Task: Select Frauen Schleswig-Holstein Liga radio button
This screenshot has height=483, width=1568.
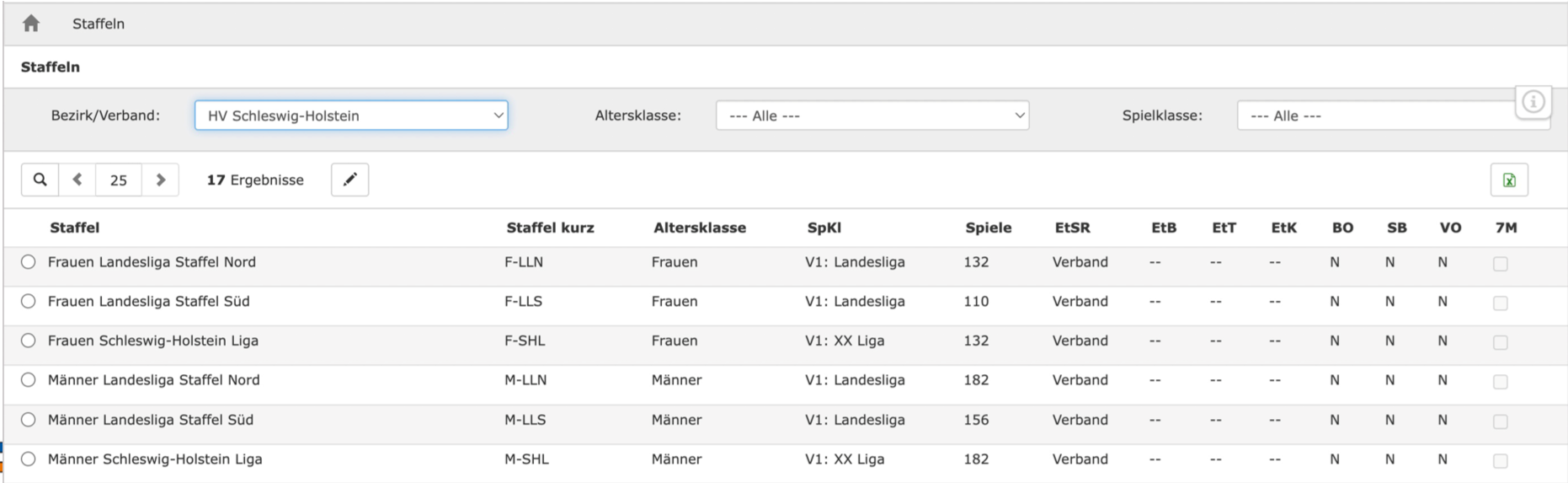Action: coord(29,341)
